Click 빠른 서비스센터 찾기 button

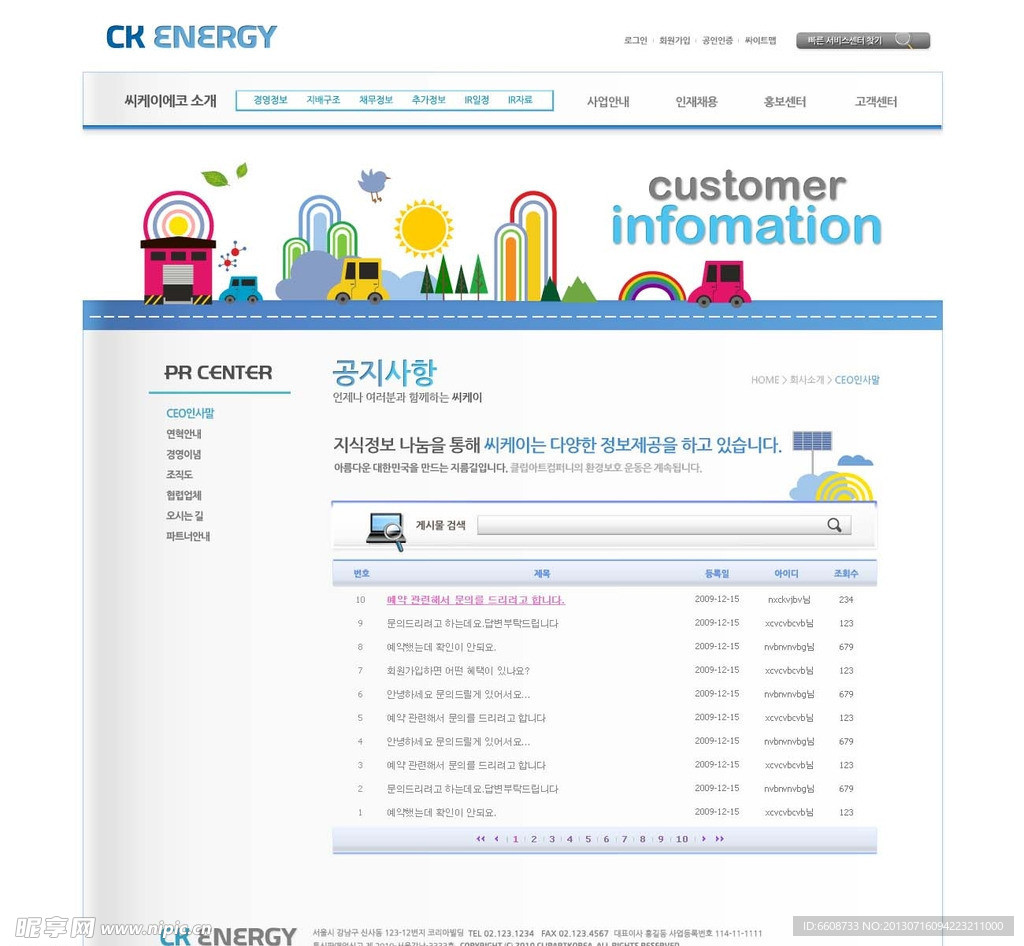(x=863, y=40)
